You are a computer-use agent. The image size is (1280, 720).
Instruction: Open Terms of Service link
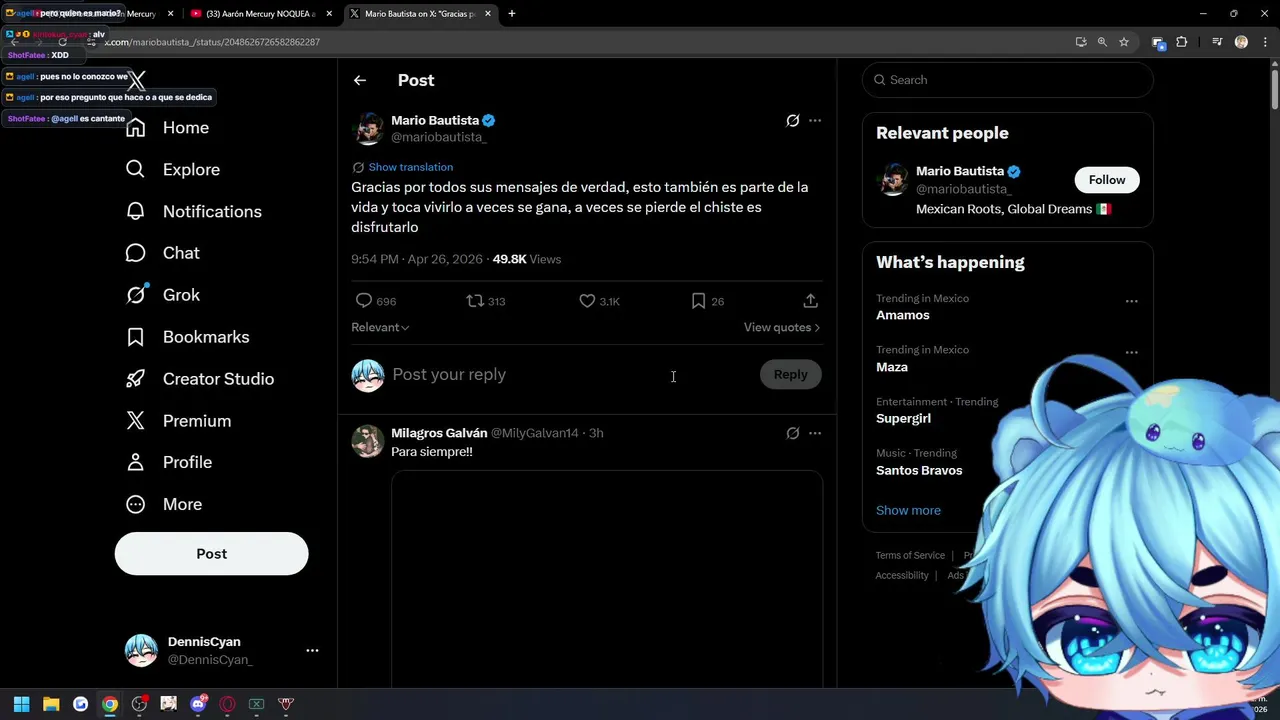(x=910, y=555)
